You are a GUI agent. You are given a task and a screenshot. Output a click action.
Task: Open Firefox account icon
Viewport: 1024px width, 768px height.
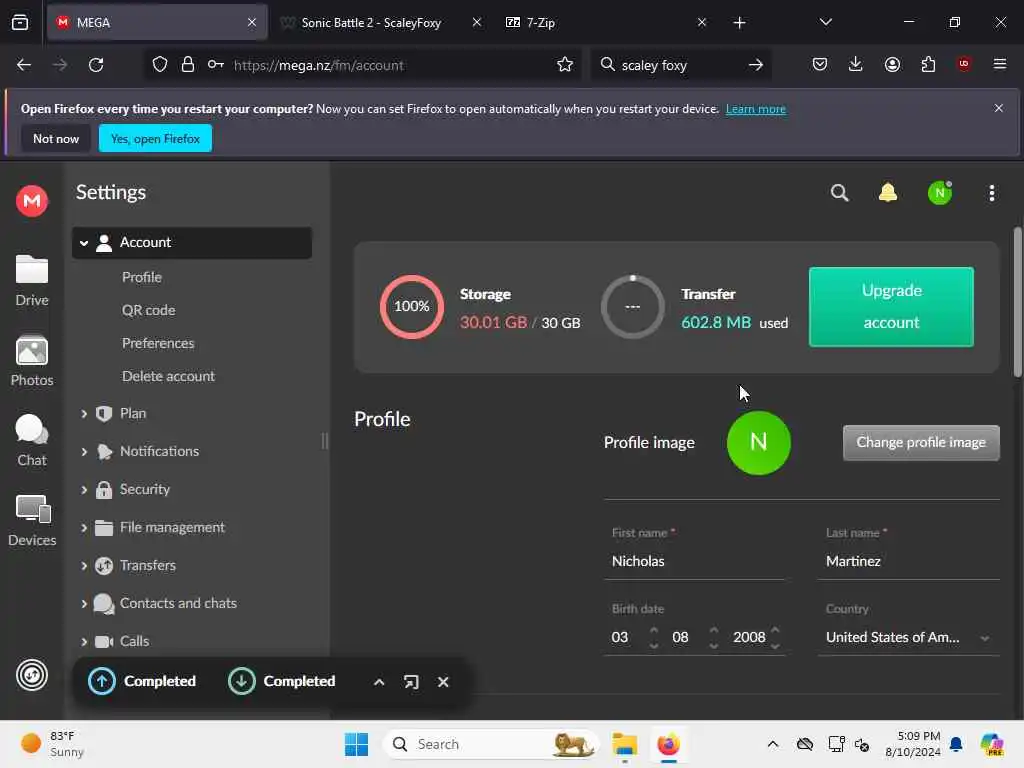click(892, 64)
